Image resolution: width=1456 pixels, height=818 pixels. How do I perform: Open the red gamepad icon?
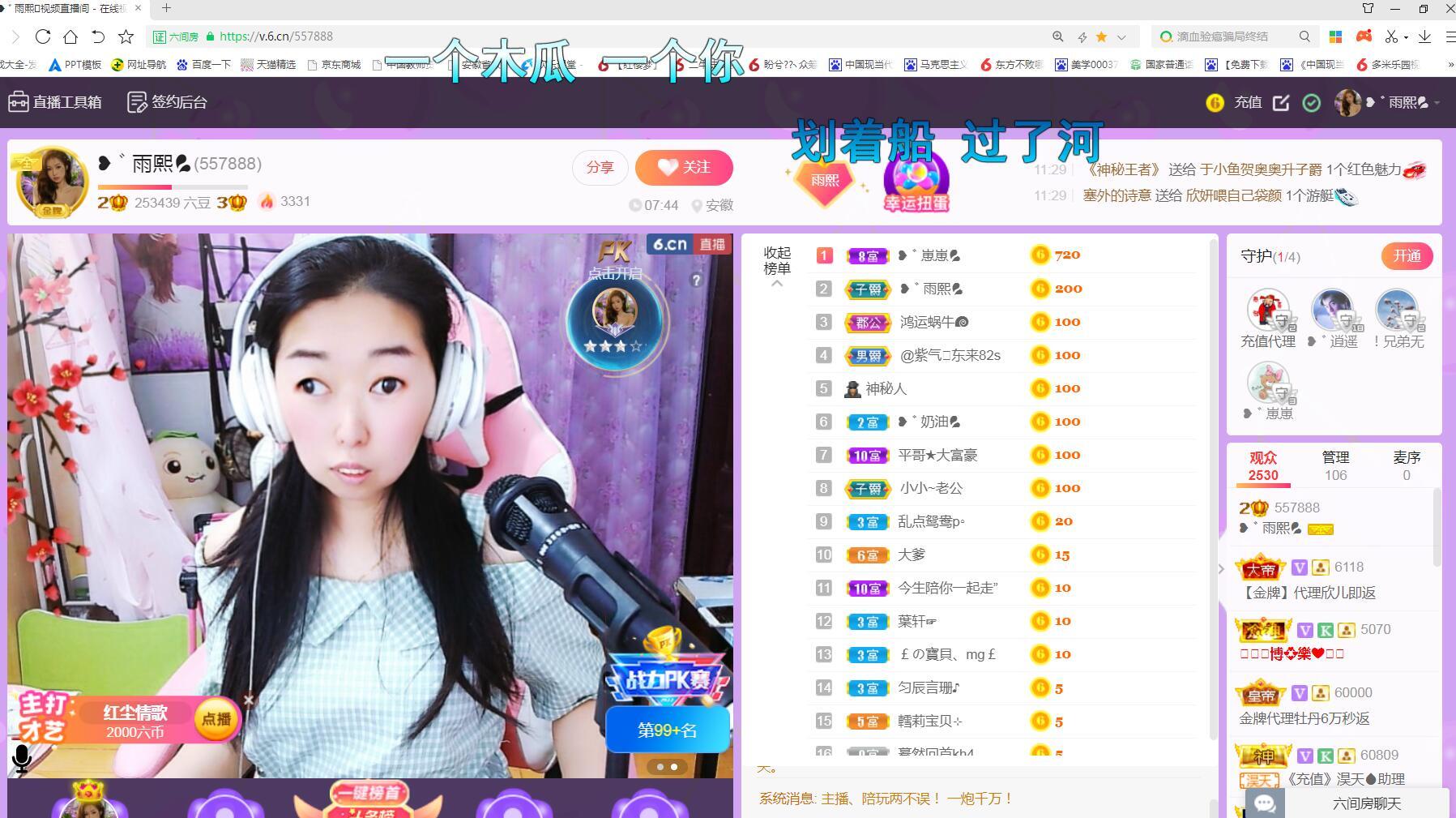click(x=1364, y=36)
